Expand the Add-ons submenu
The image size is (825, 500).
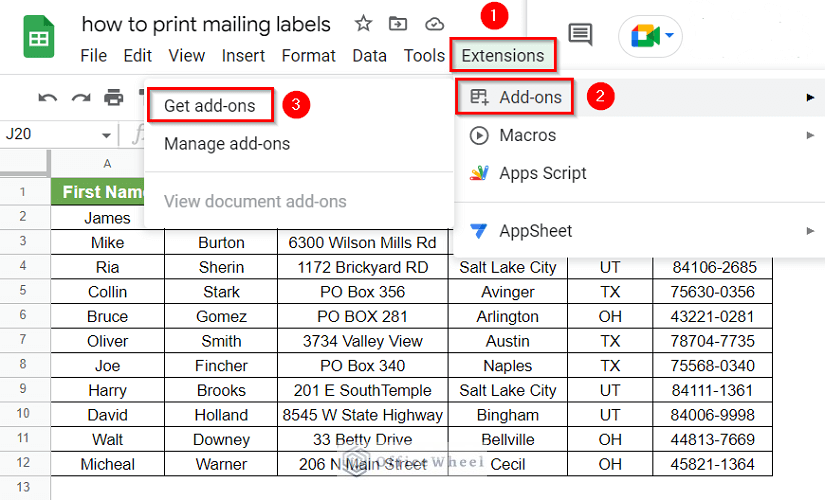tap(530, 97)
